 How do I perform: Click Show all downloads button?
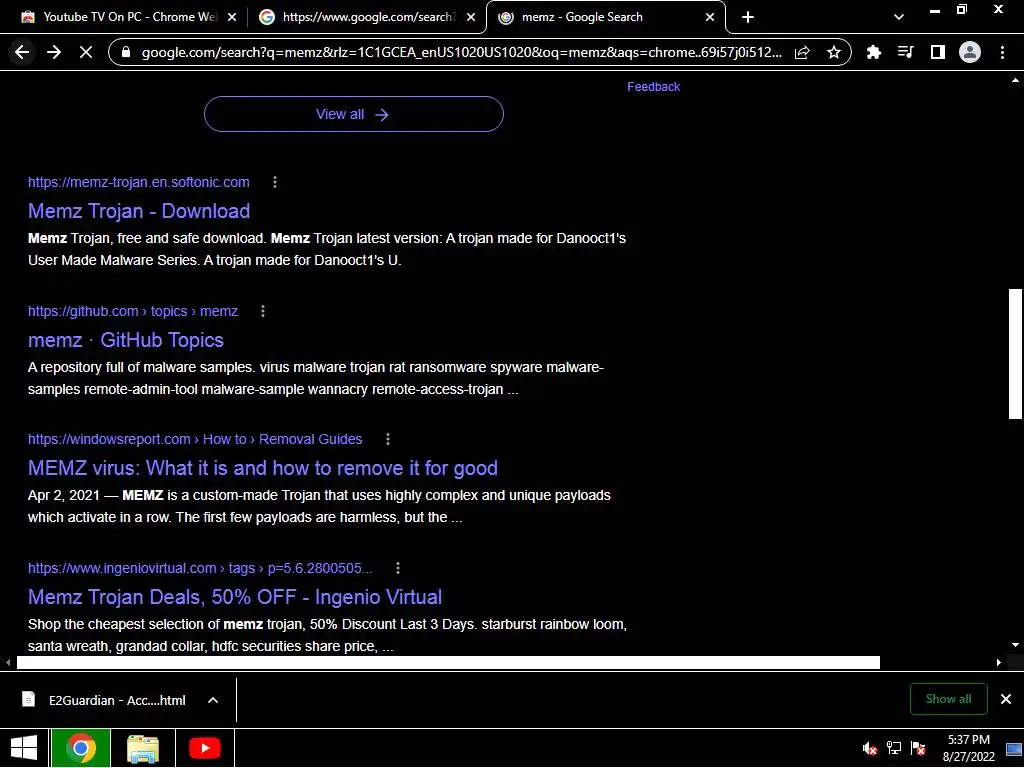(x=948, y=699)
